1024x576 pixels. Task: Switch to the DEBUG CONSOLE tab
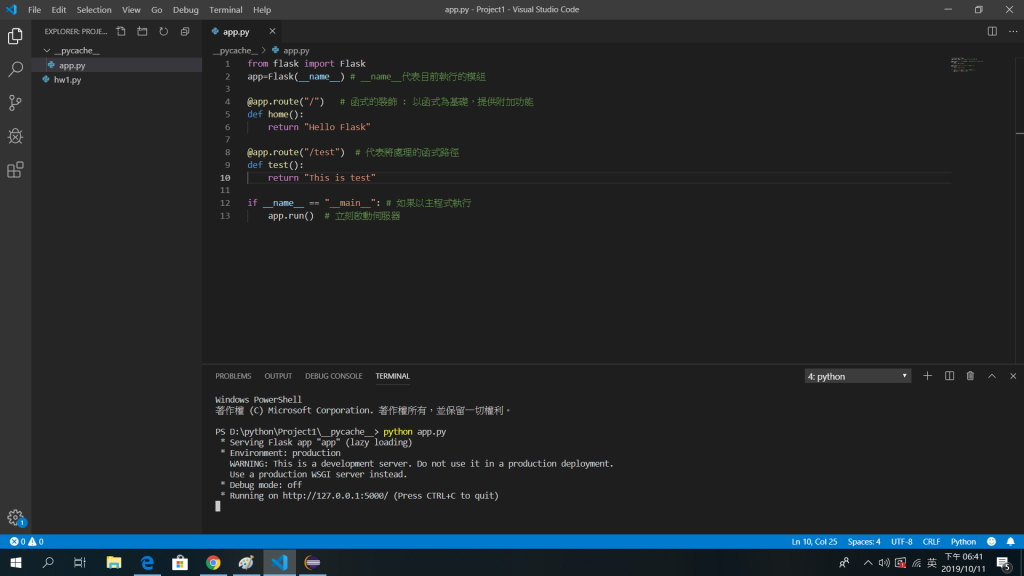tap(334, 376)
